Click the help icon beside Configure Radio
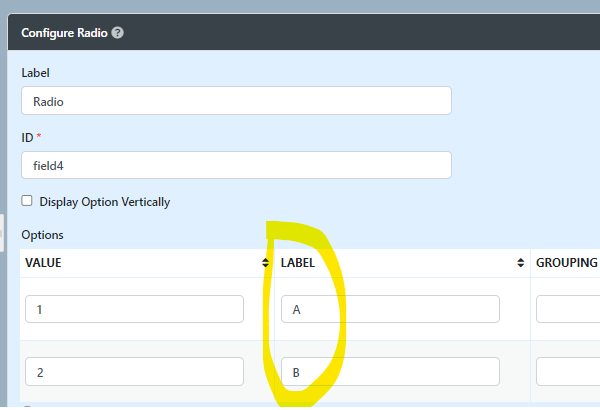 118,33
